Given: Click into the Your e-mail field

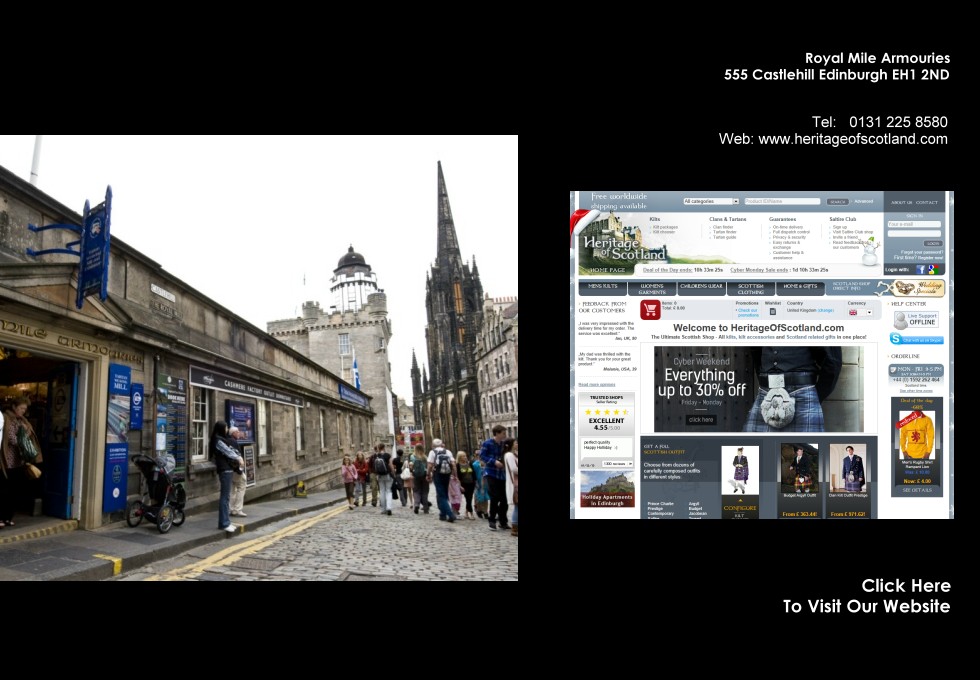Looking at the screenshot, I should pos(914,224).
